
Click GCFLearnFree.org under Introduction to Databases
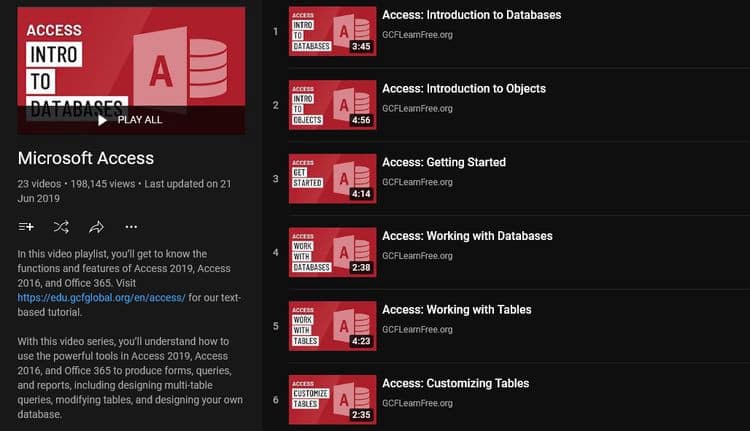418,34
